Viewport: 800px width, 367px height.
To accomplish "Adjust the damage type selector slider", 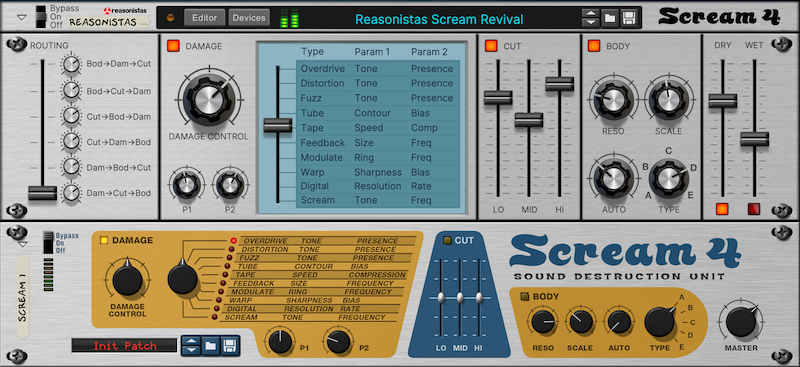I will click(278, 125).
